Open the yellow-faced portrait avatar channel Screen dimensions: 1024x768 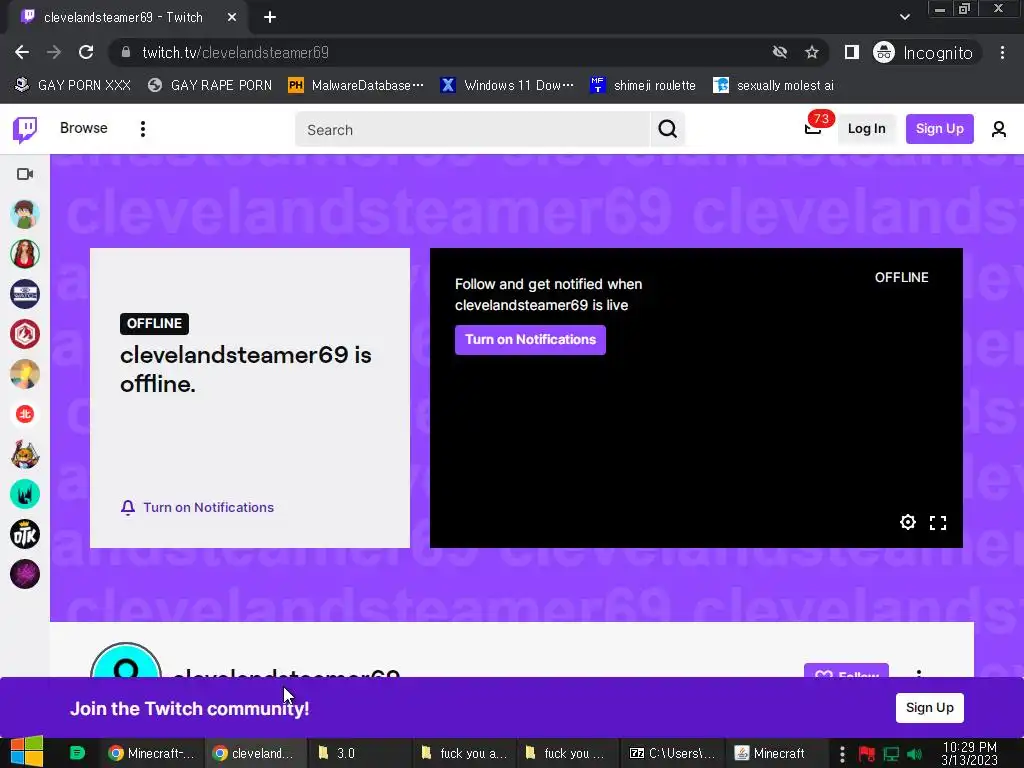point(25,374)
